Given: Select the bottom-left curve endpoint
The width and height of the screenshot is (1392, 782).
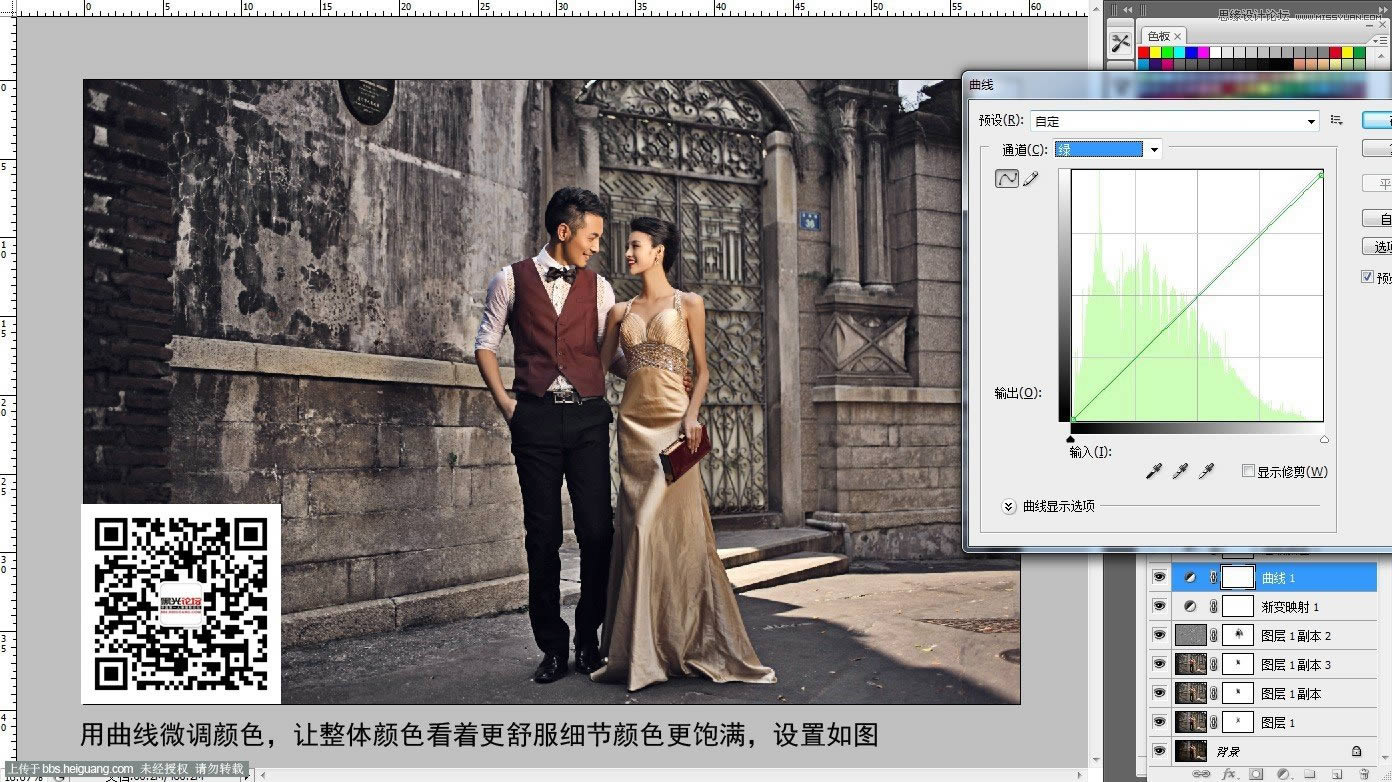Looking at the screenshot, I should 1072,419.
